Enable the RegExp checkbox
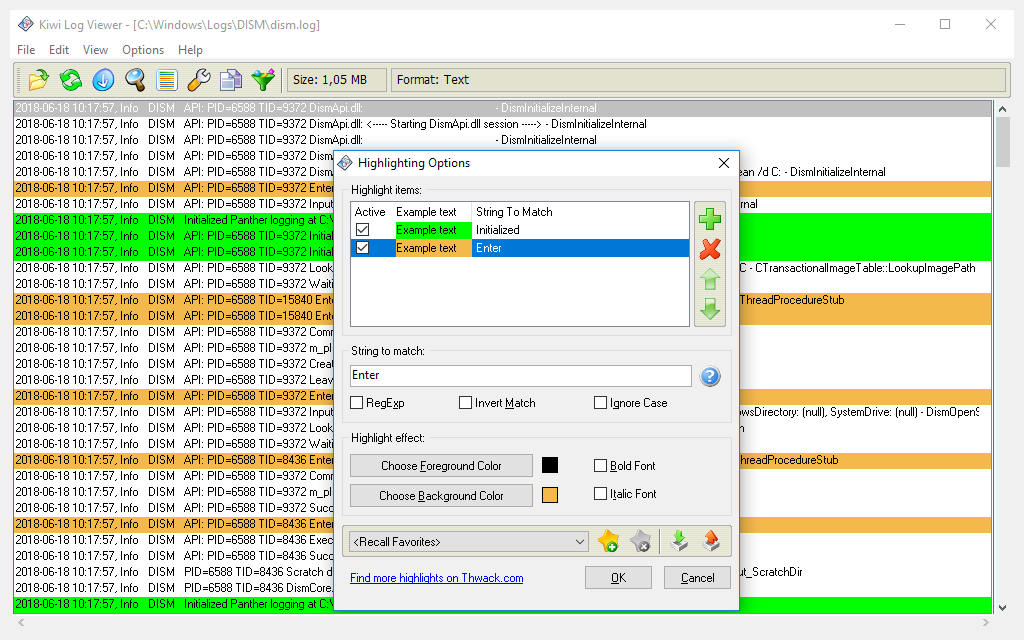This screenshot has width=1024, height=640. [355, 402]
